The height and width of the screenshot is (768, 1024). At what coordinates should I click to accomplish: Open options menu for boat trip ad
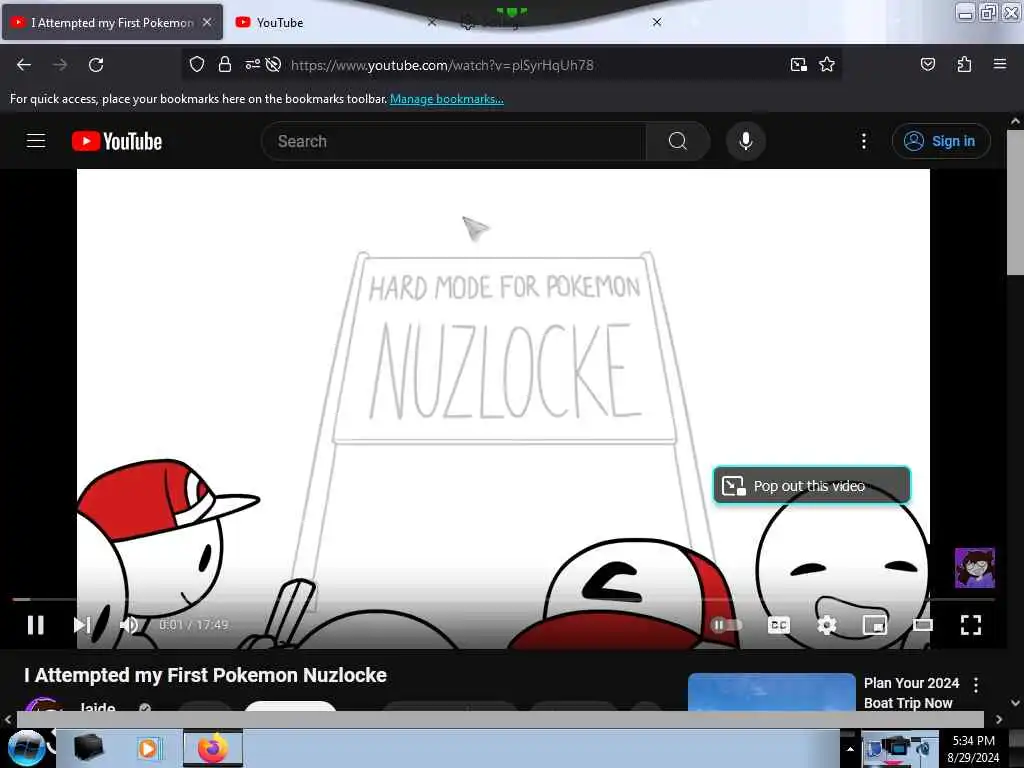tap(976, 684)
